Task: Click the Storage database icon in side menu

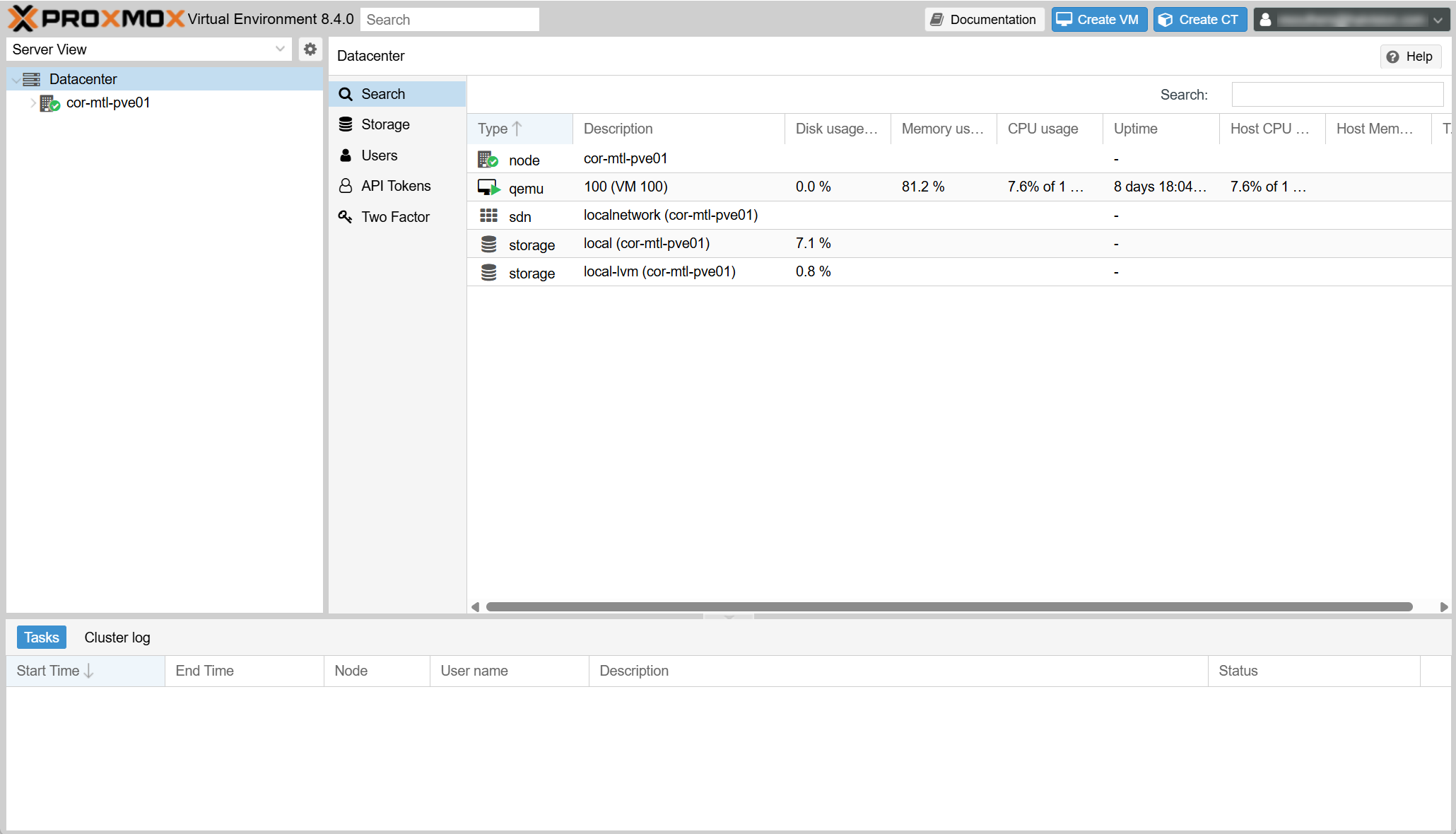Action: click(346, 124)
